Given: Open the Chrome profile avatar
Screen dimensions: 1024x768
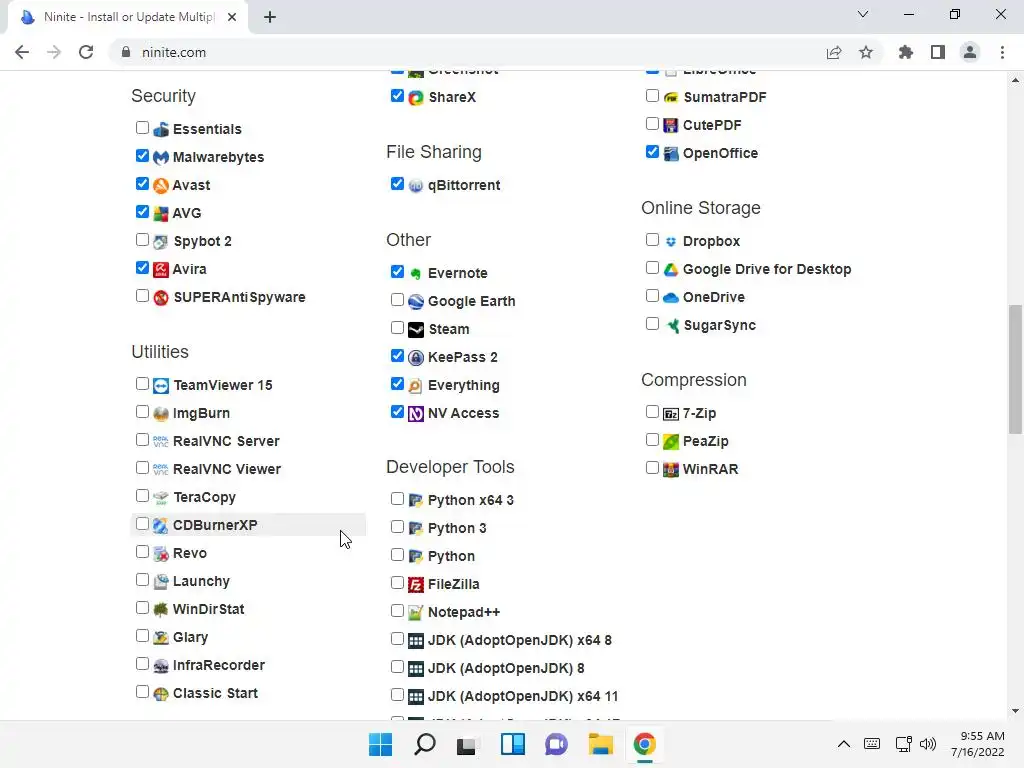Looking at the screenshot, I should pyautogui.click(x=970, y=52).
